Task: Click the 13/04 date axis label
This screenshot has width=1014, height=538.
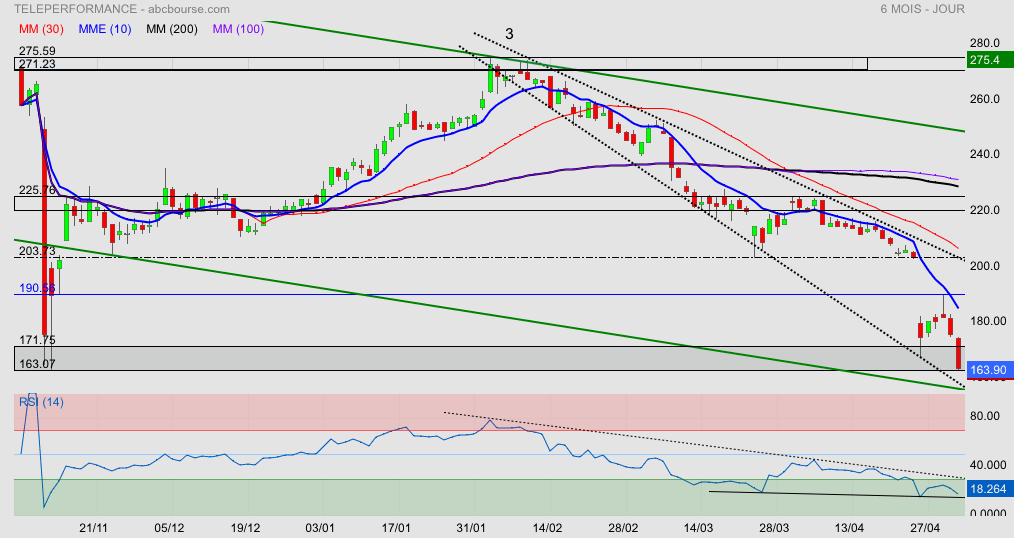Action: click(x=850, y=528)
